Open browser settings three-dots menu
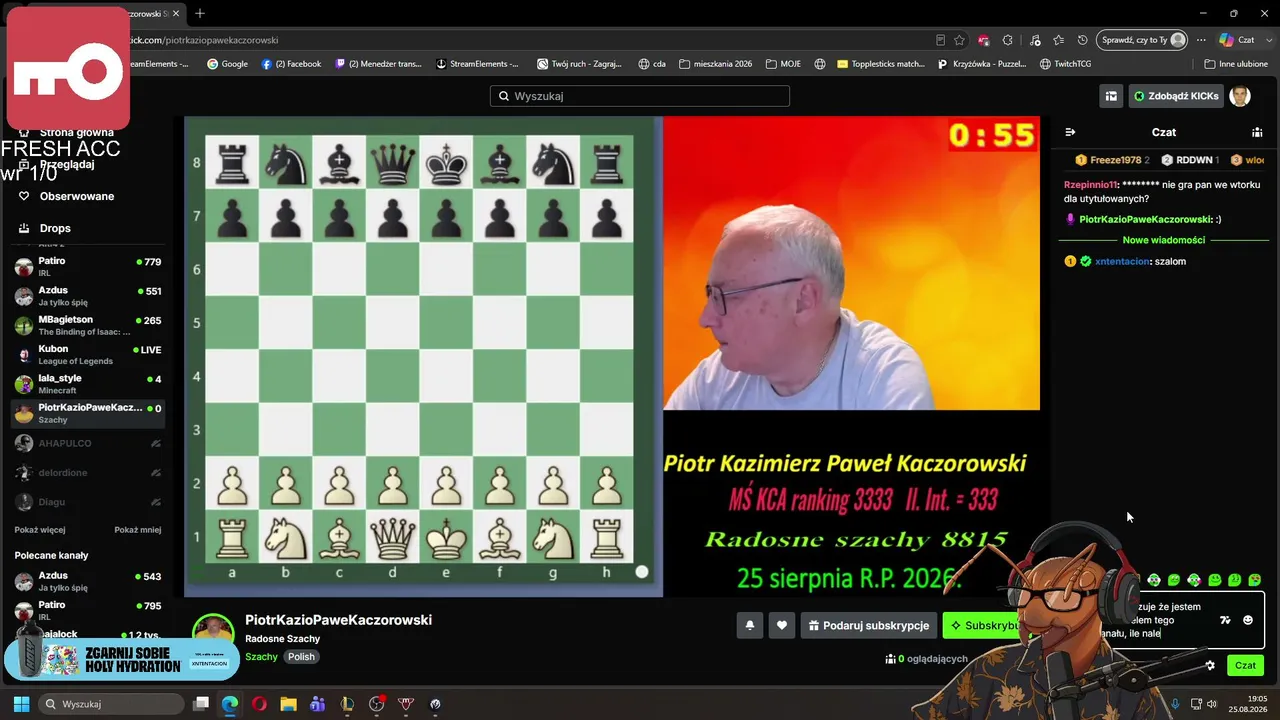This screenshot has height=720, width=1280. [x=1200, y=40]
